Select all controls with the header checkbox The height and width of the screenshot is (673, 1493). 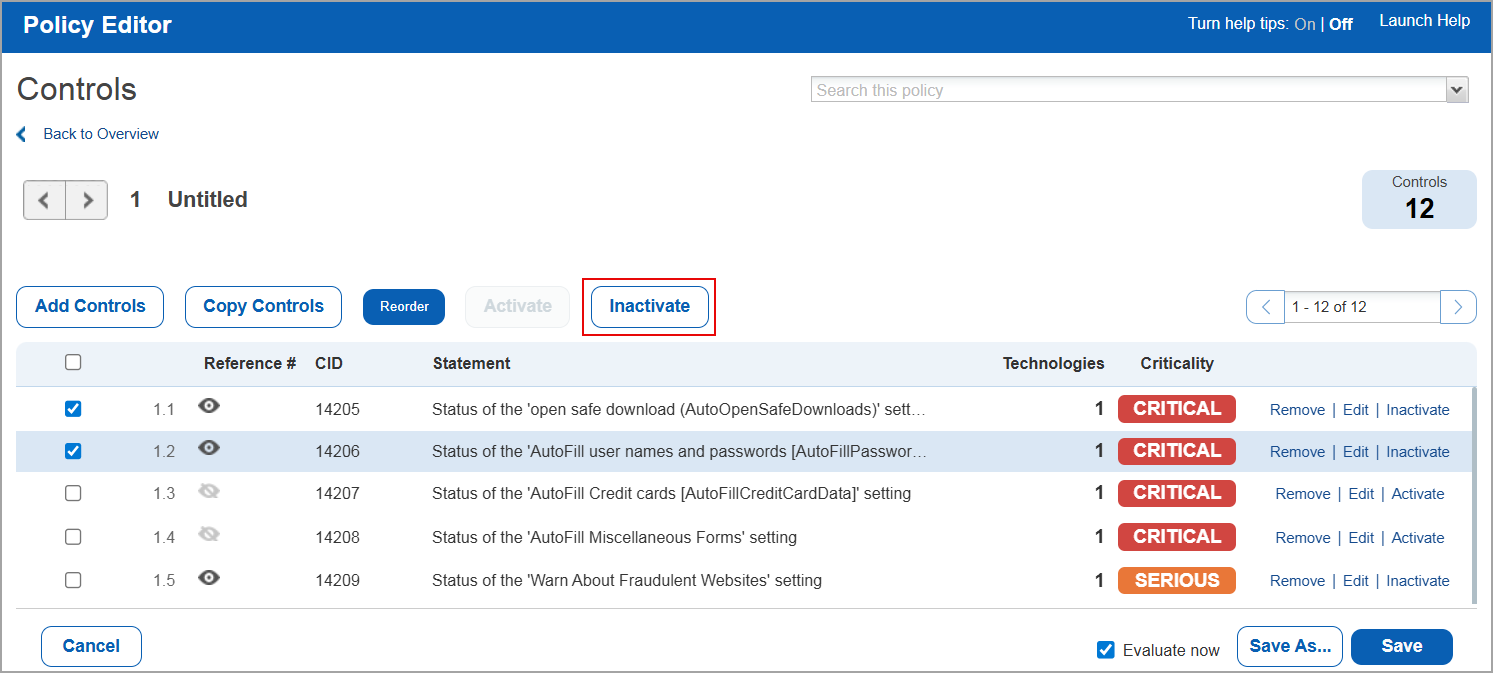73,362
